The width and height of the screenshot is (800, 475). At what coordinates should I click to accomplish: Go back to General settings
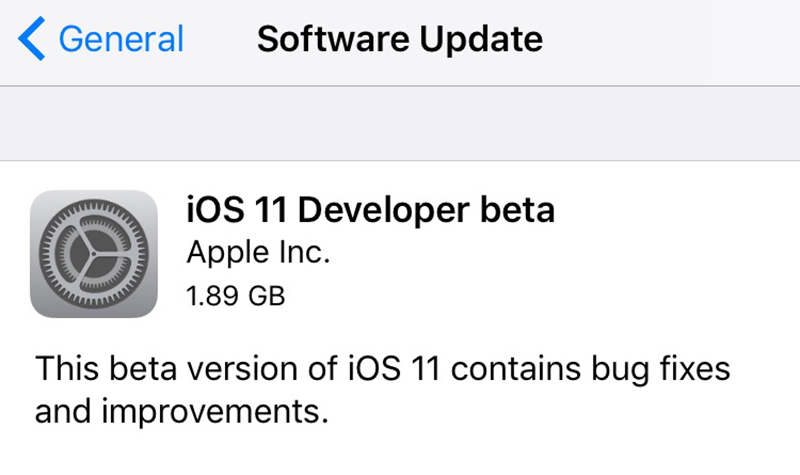pyautogui.click(x=120, y=39)
